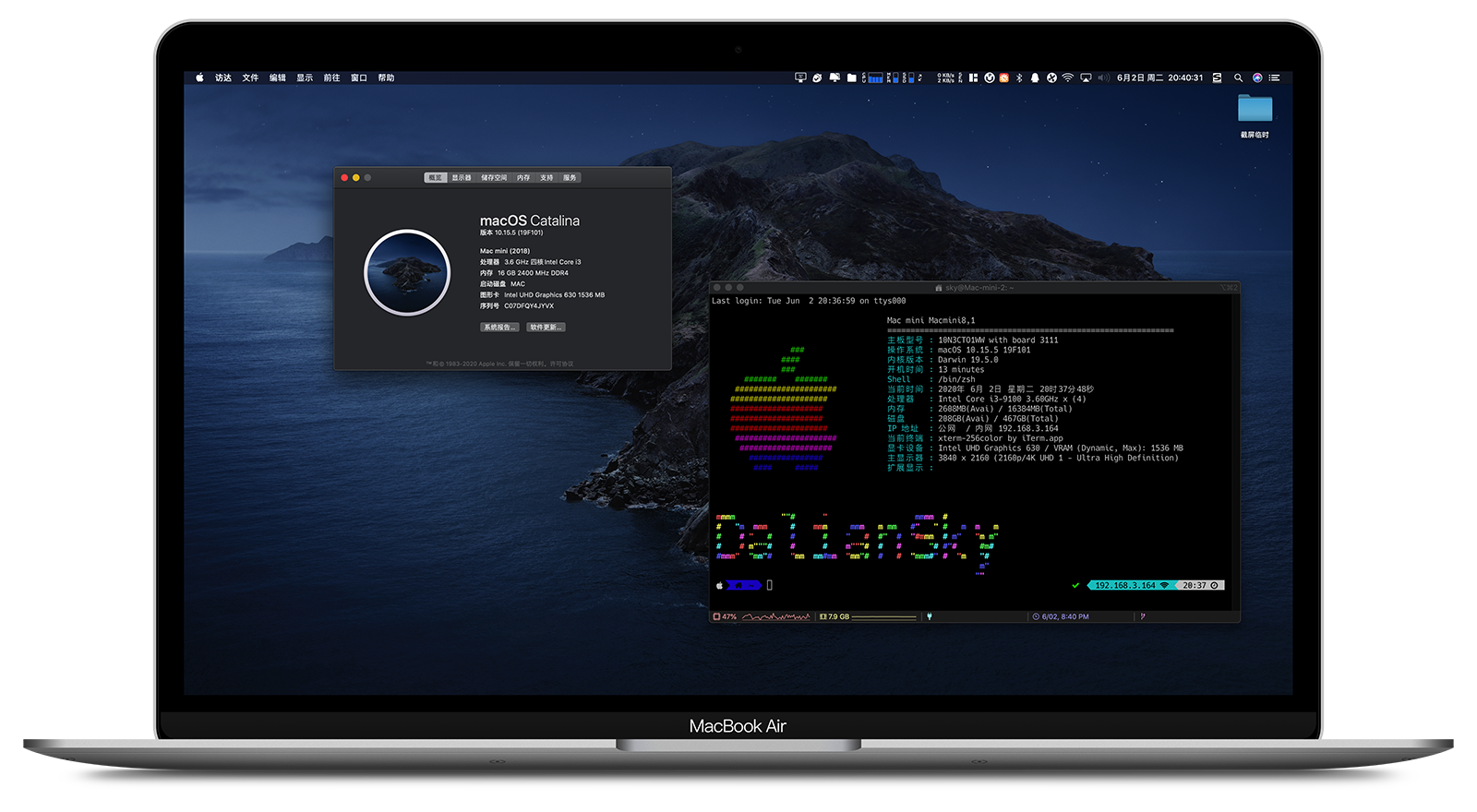Click the 许可协议 link in footer
1477x812 pixels.
click(562, 364)
